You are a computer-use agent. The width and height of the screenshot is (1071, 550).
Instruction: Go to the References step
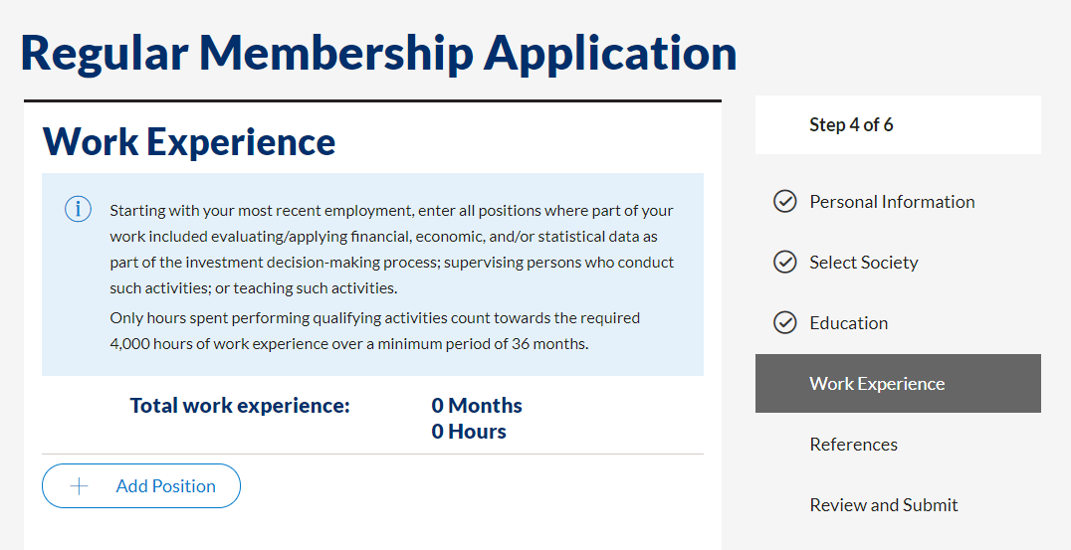click(x=853, y=444)
